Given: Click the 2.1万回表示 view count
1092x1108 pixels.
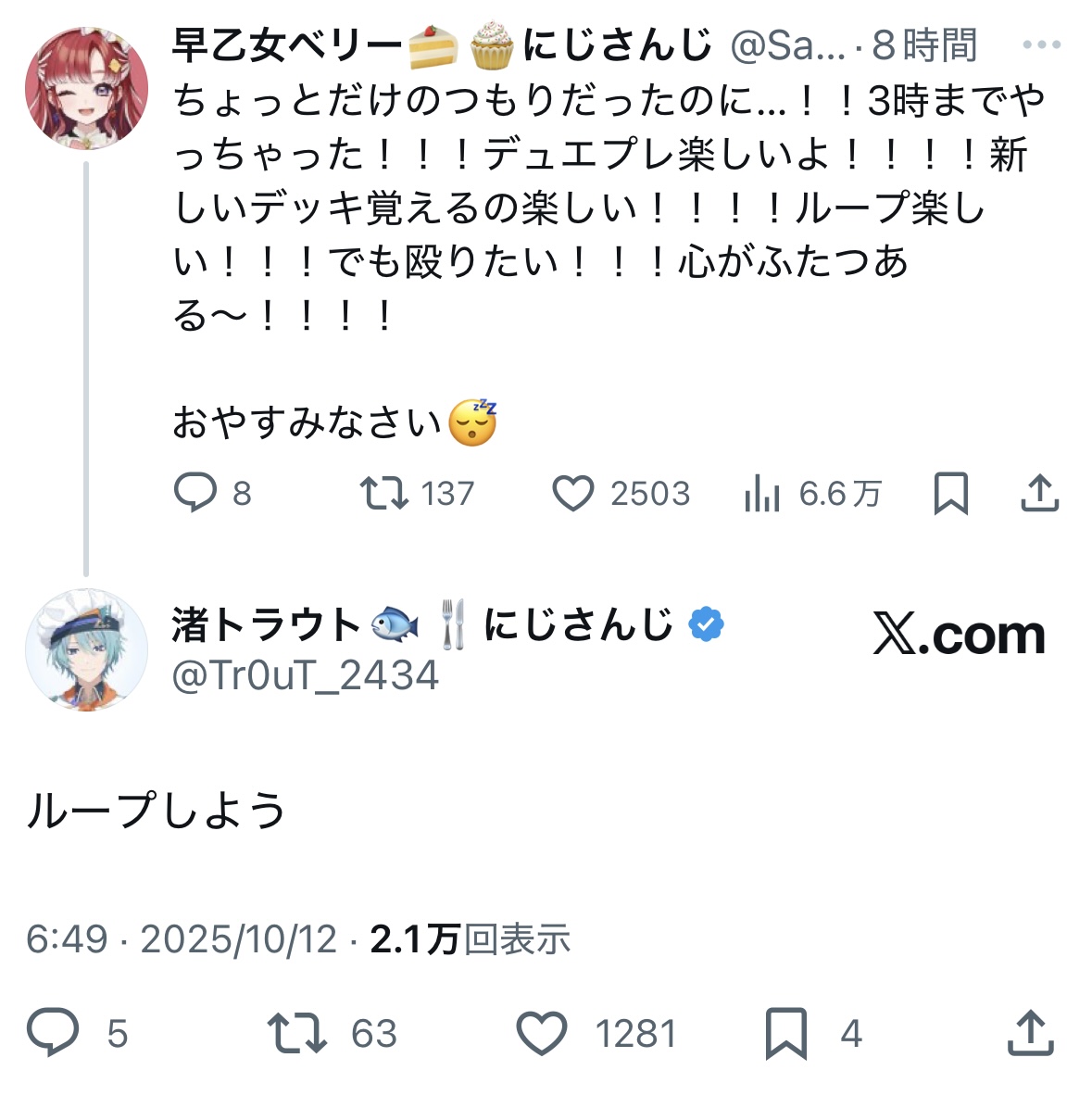Looking at the screenshot, I should coord(470,939).
